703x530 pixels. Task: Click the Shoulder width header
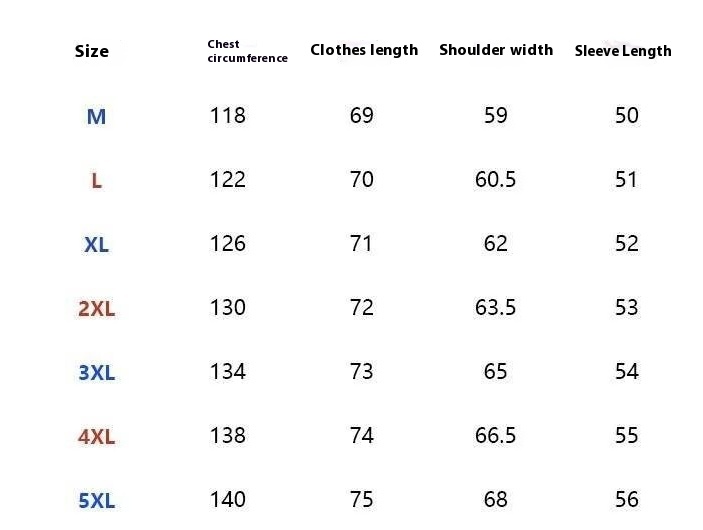point(496,50)
